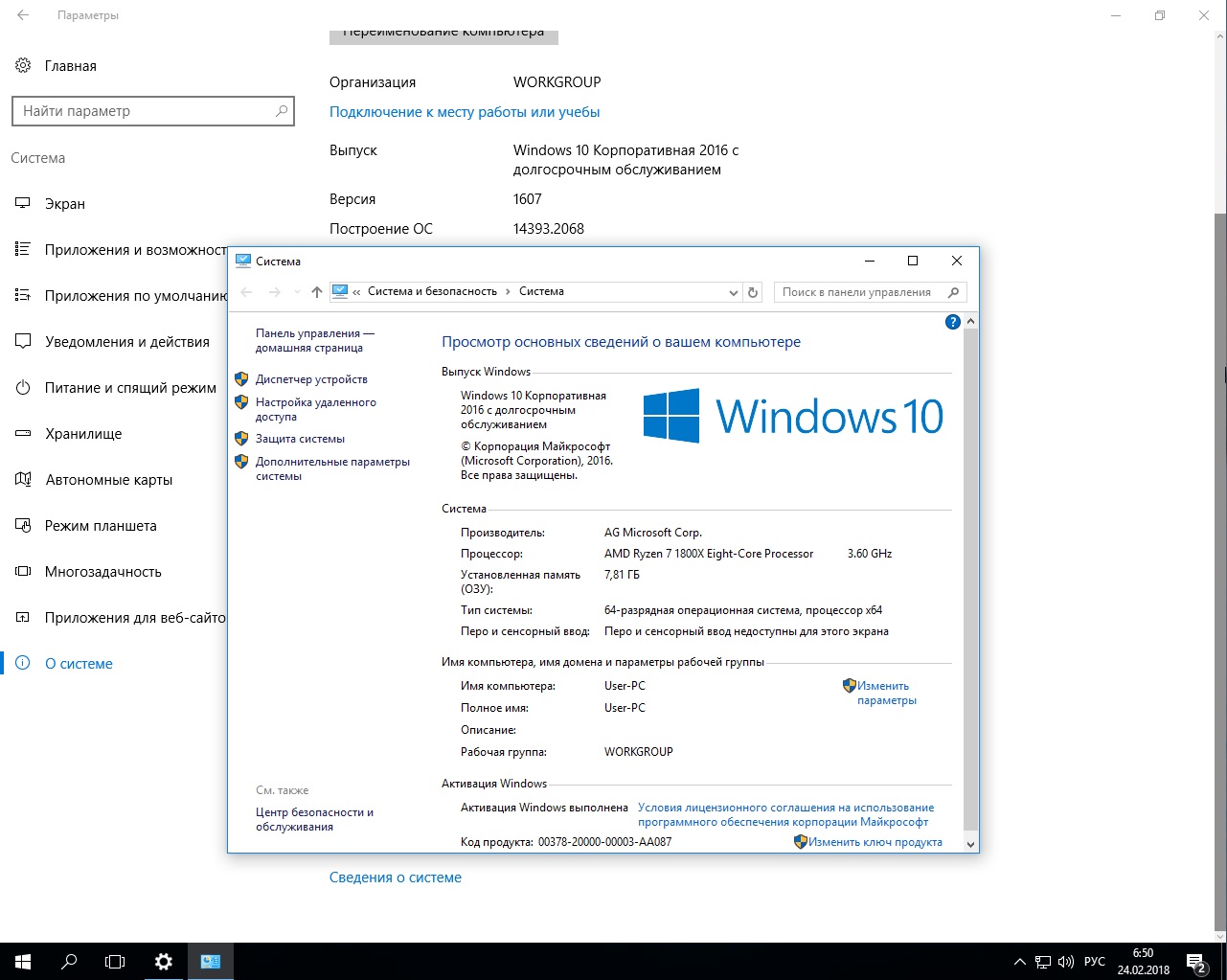Open the taskbar clock showing 6:50
The image size is (1227, 980).
pos(1144,962)
